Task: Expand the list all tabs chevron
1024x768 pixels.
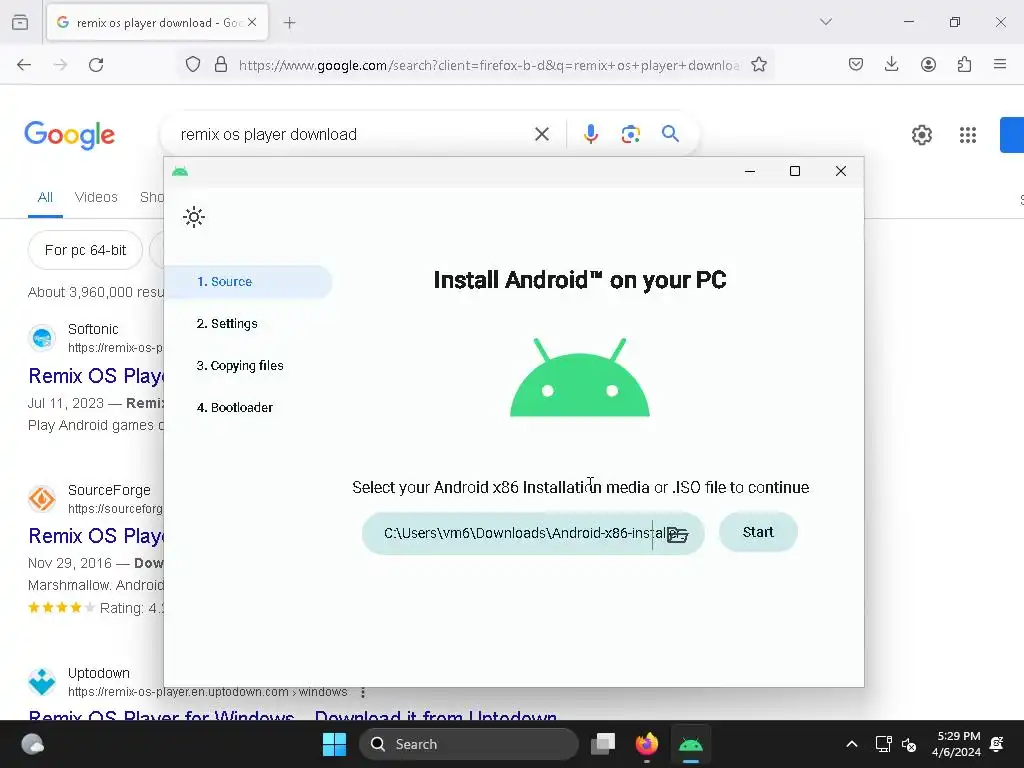Action: point(825,22)
